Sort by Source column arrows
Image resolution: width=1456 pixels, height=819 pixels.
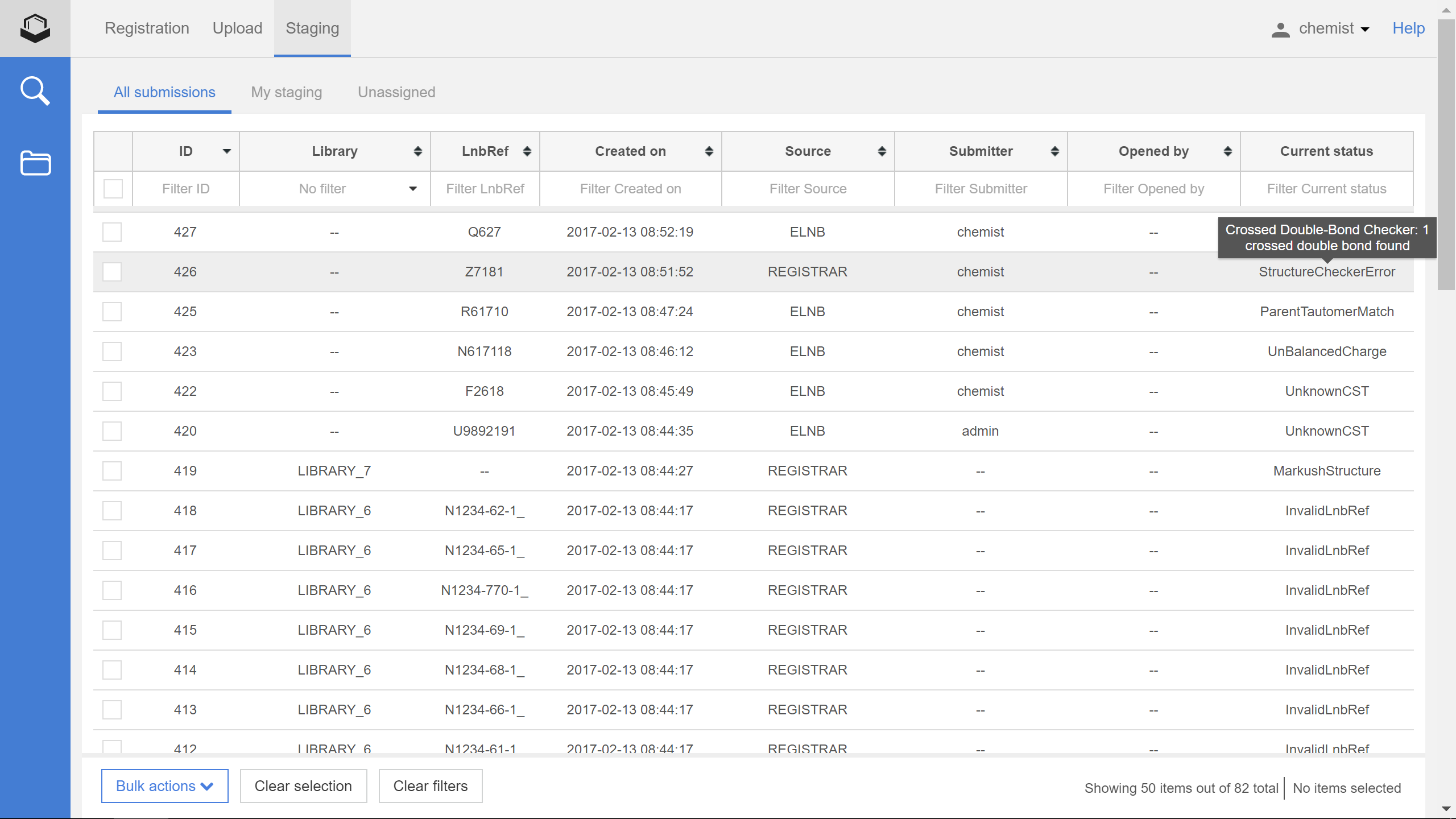pos(882,151)
